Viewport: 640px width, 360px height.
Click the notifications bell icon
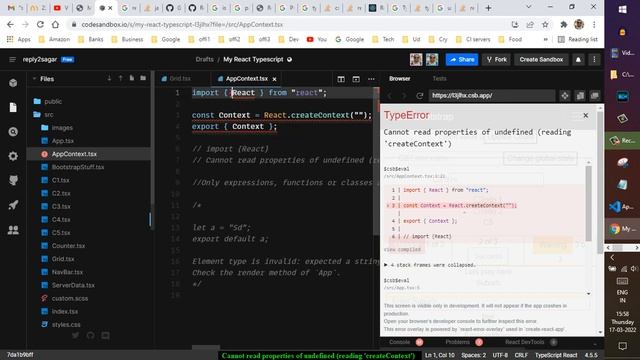pyautogui.click(x=578, y=60)
